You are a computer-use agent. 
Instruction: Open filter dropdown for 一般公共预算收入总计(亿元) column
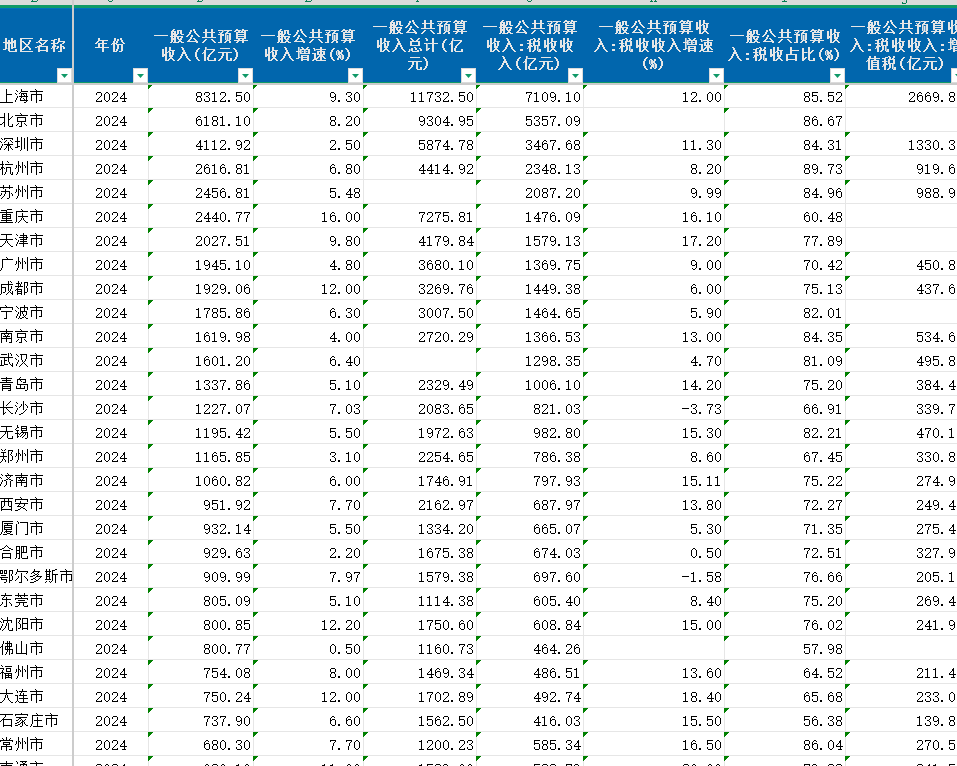468,76
